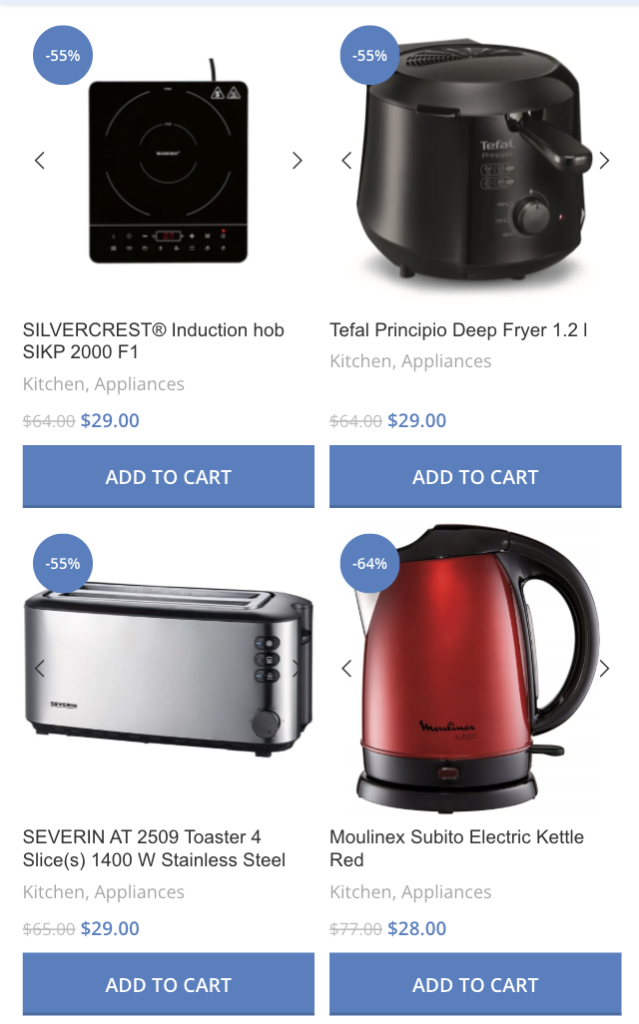Open Tefal Principio Deep Fryer 1.2 l title
Image resolution: width=639 pixels, height=1024 pixels.
point(459,330)
